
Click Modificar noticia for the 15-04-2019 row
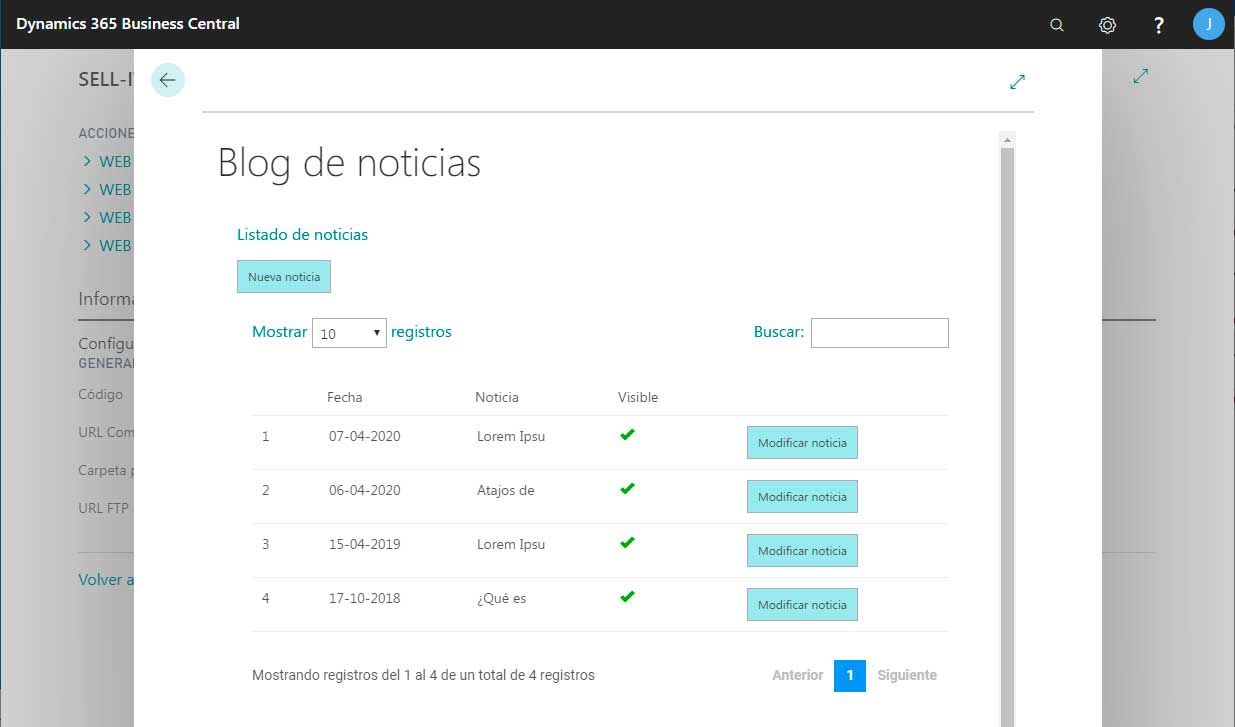(x=802, y=551)
